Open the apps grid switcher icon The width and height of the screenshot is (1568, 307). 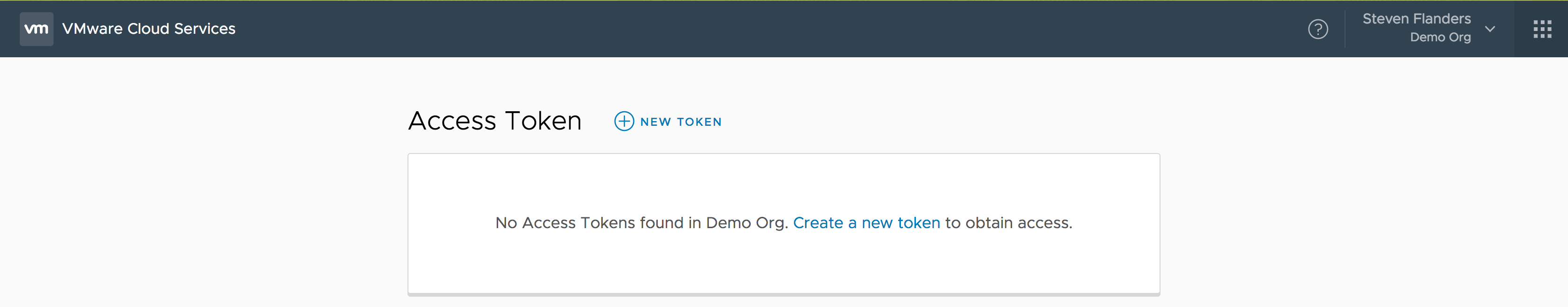[1542, 29]
